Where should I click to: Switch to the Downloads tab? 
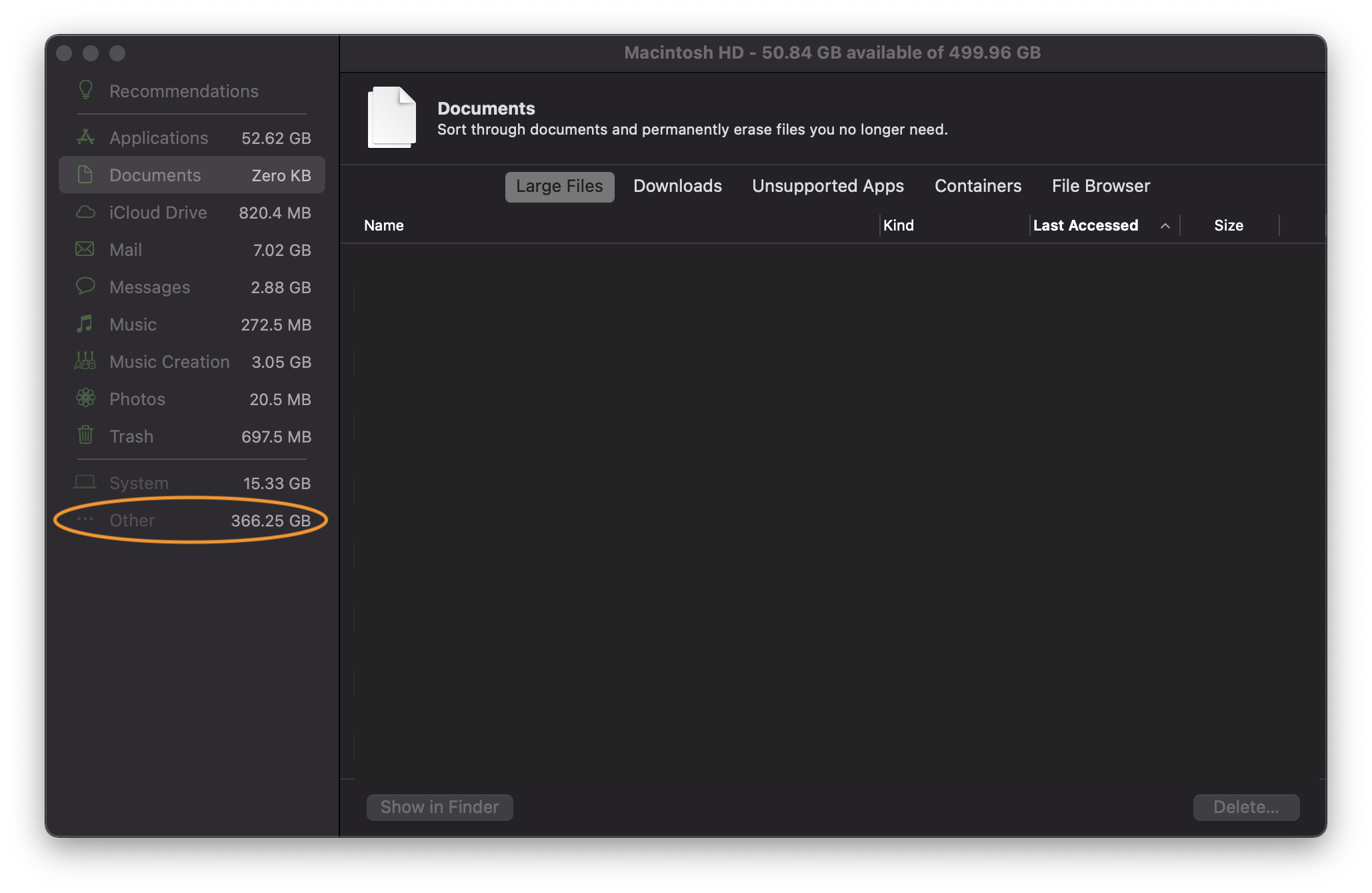click(x=677, y=186)
